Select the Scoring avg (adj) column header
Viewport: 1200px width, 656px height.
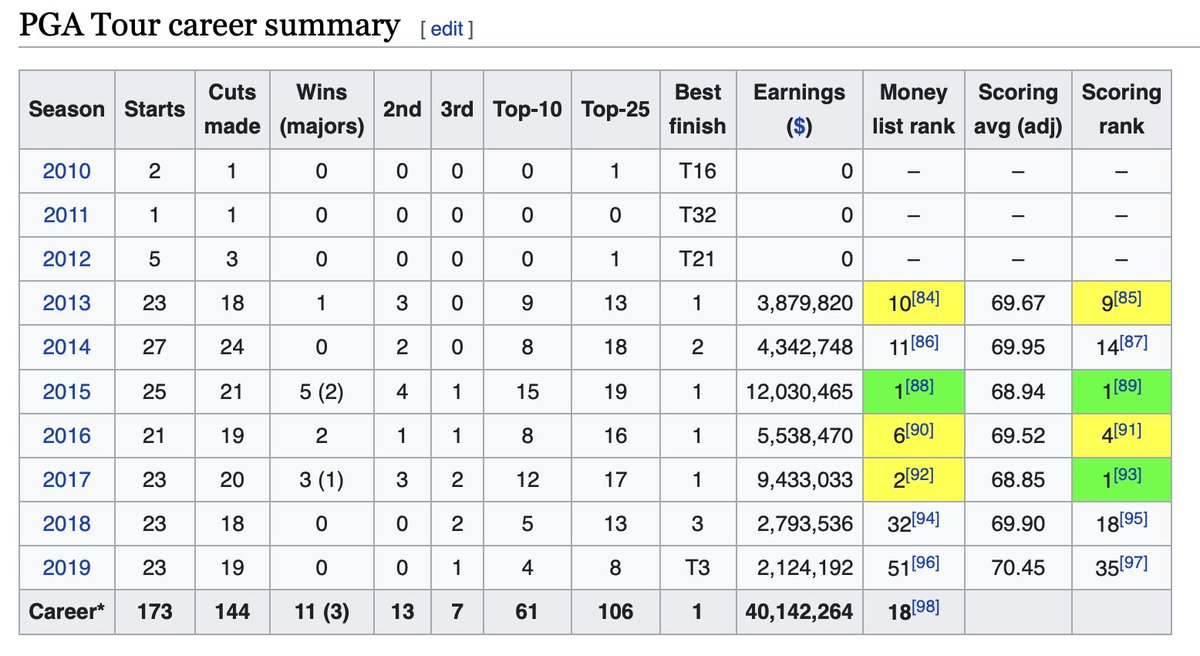point(1018,109)
